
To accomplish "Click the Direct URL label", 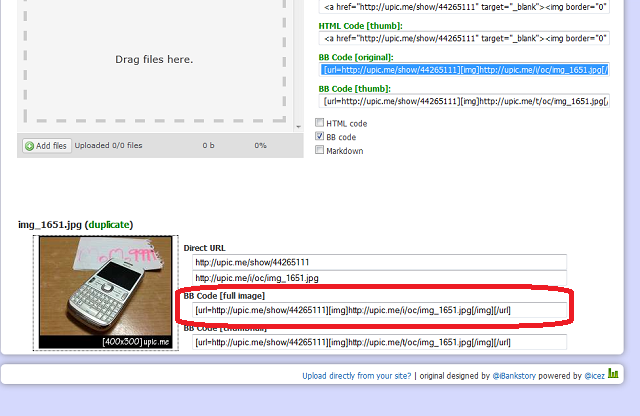I will click(x=204, y=248).
